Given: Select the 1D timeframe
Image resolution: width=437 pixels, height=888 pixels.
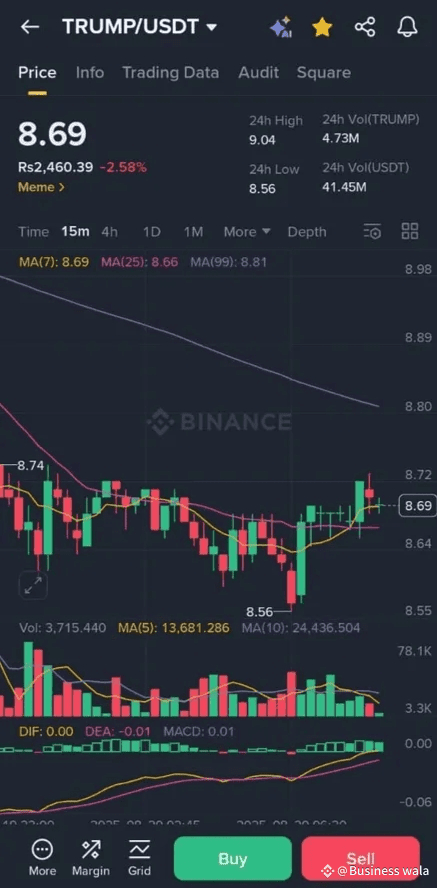Looking at the screenshot, I should [x=151, y=232].
